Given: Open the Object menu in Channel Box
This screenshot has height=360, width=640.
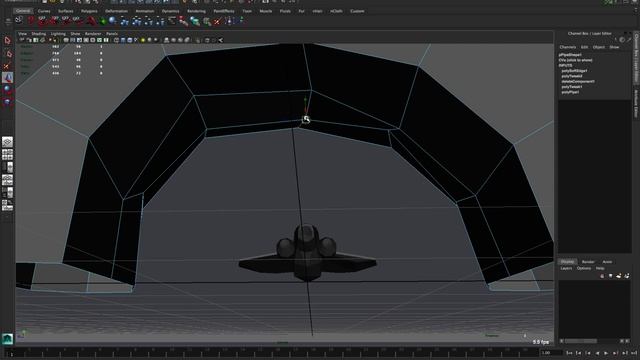Looking at the screenshot, I should click(x=599, y=47).
